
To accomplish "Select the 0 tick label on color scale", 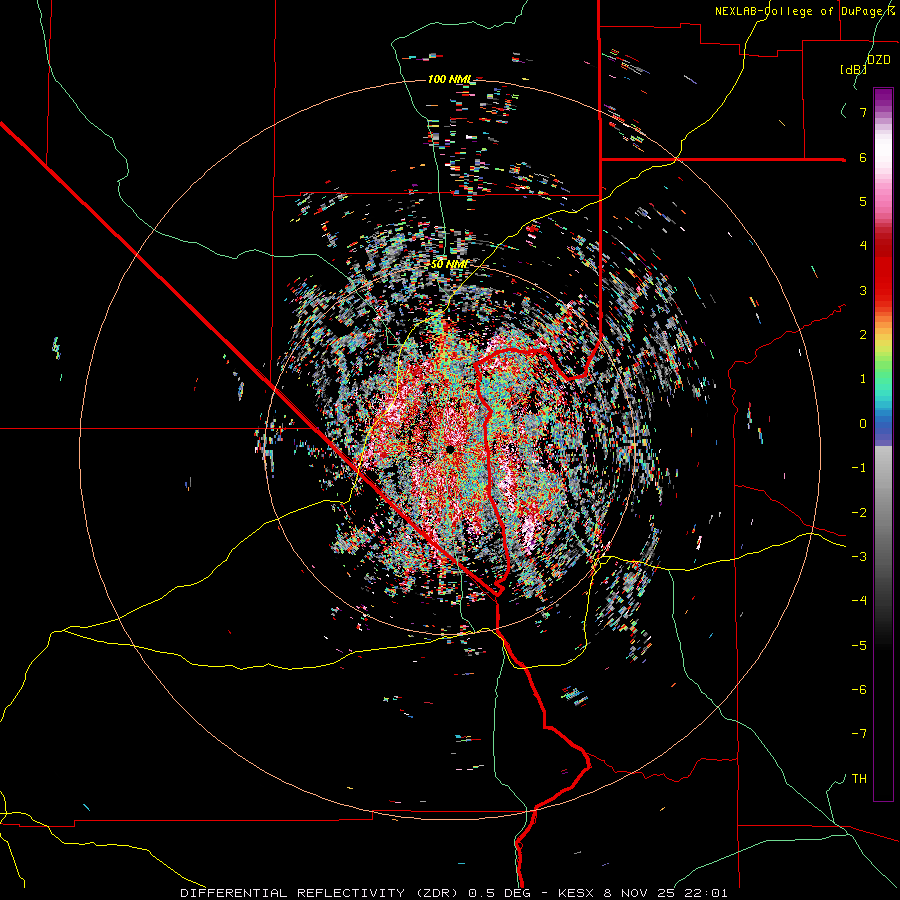I will (863, 424).
